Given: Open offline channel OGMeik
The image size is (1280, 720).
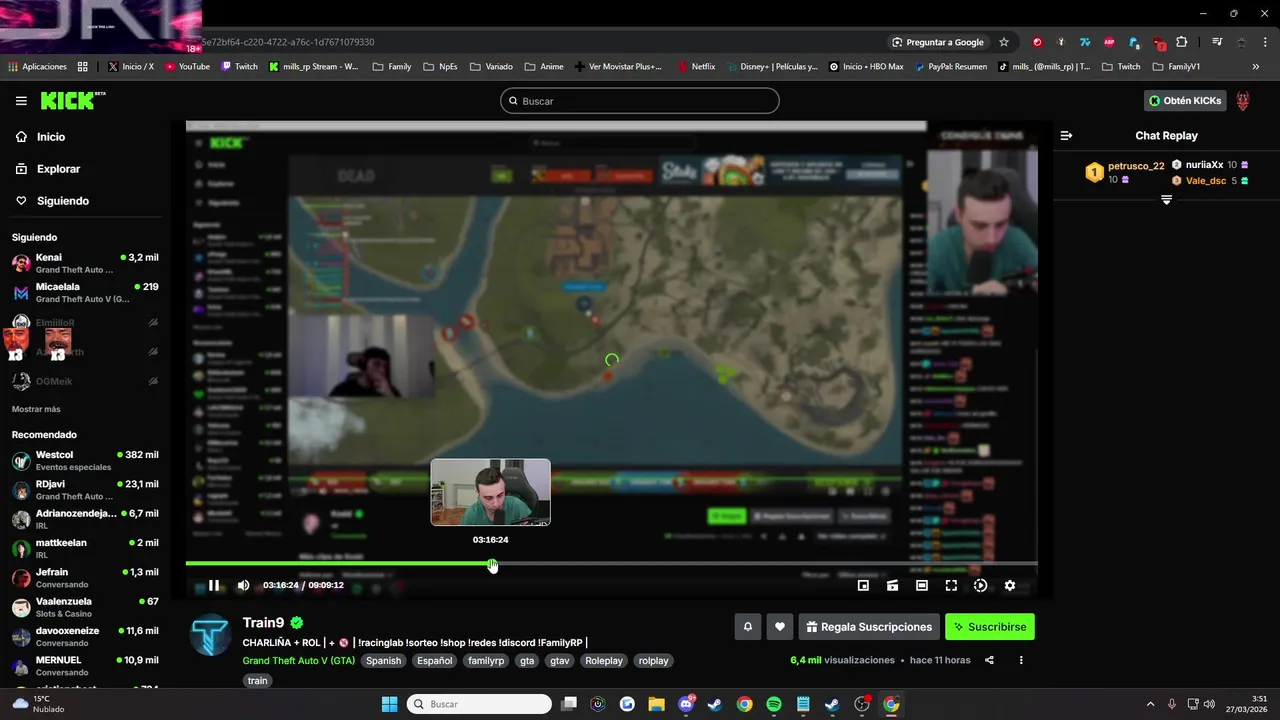Looking at the screenshot, I should tap(85, 381).
